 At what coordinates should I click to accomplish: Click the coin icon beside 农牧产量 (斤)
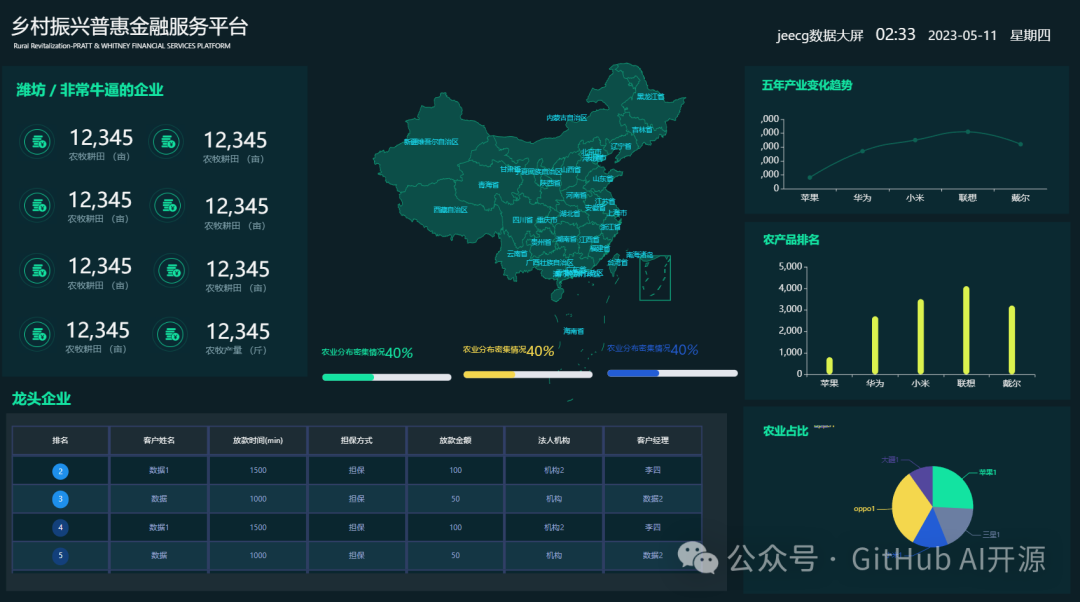tap(168, 335)
